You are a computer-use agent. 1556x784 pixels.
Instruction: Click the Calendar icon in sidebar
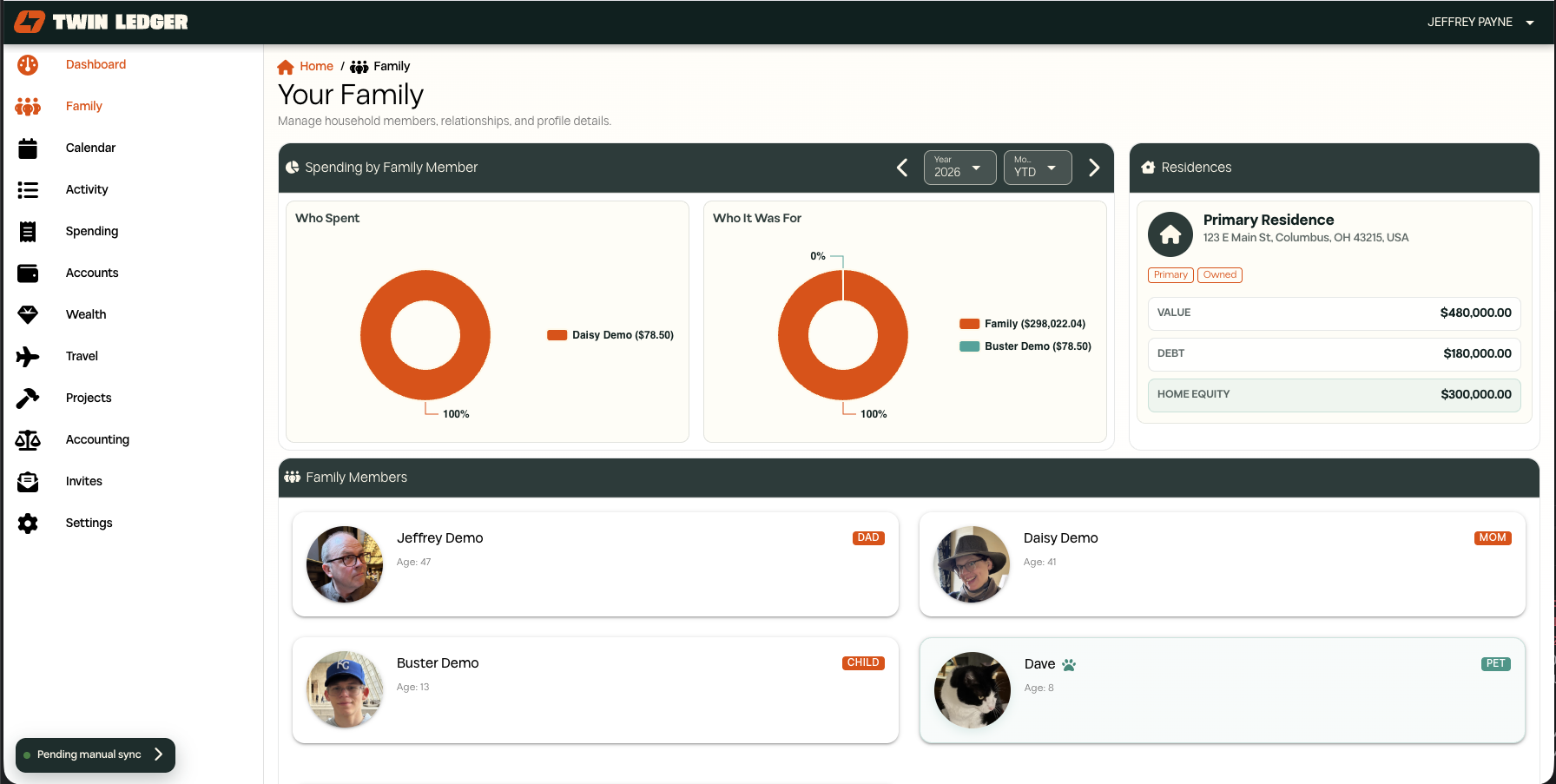[x=28, y=148]
